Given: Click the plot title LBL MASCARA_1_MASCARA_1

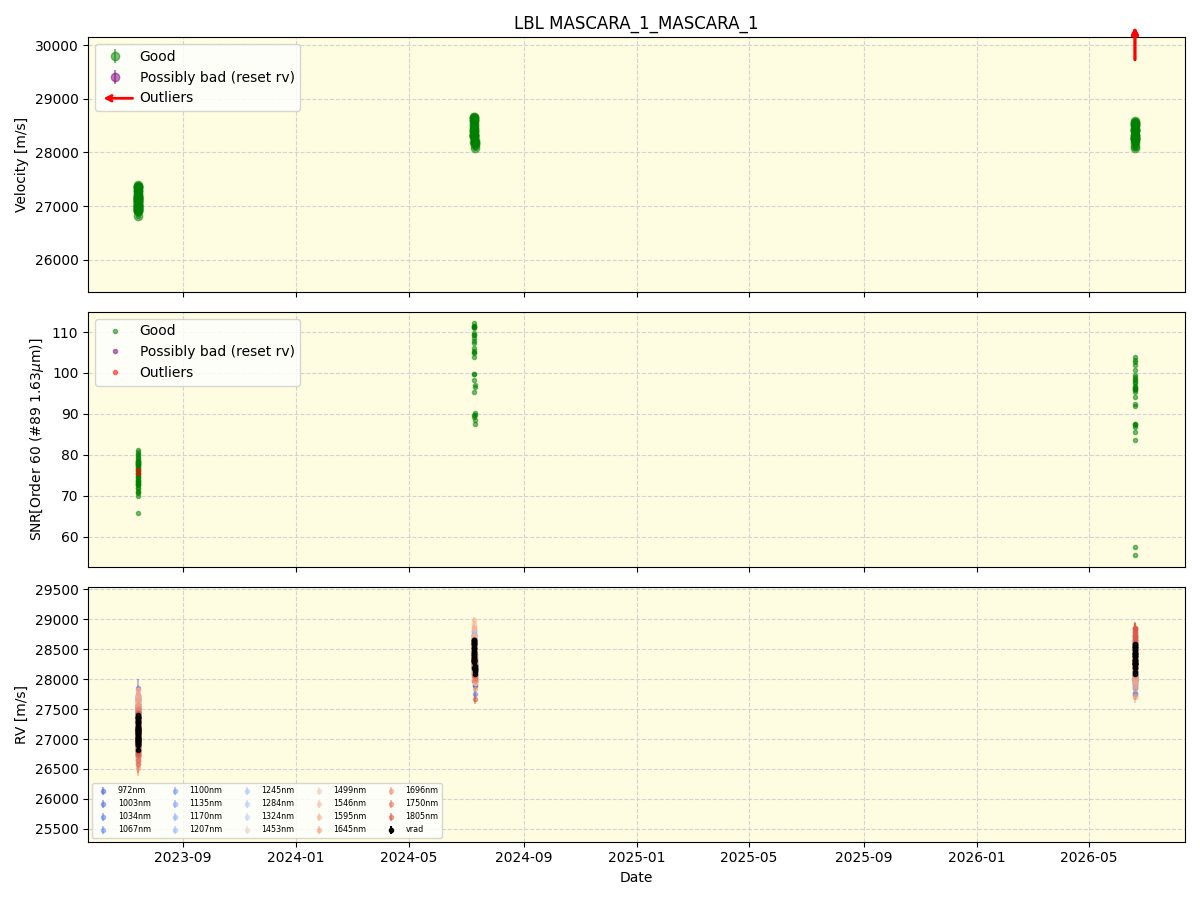Looking at the screenshot, I should 636,23.
